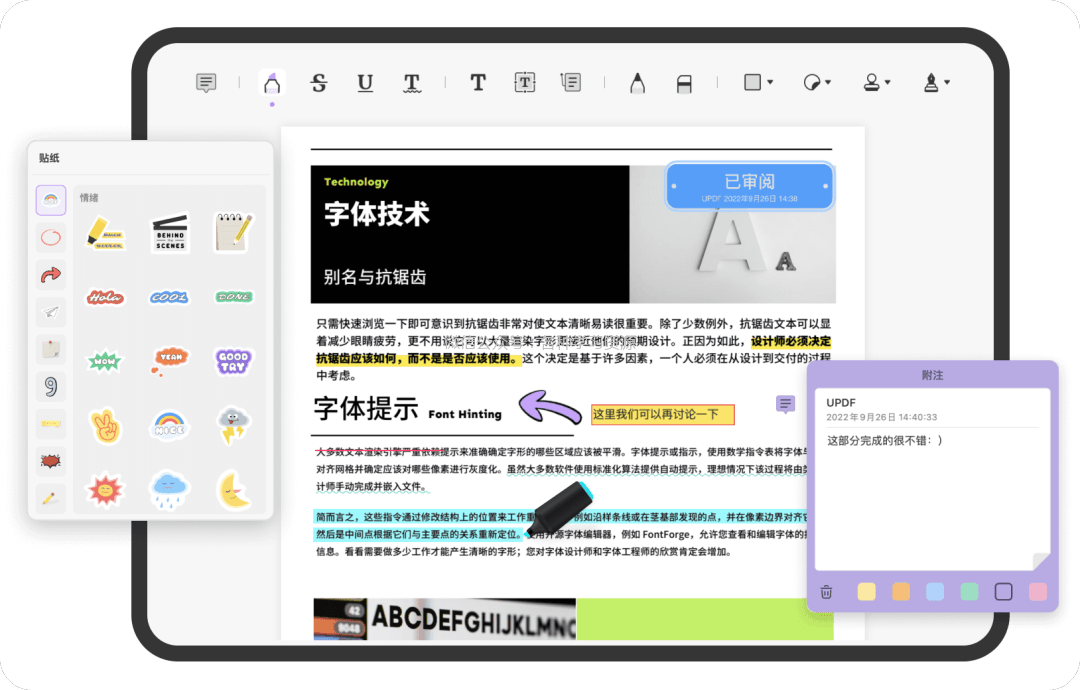
Task: Select the Highlight tool in toolbar
Action: click(x=271, y=84)
